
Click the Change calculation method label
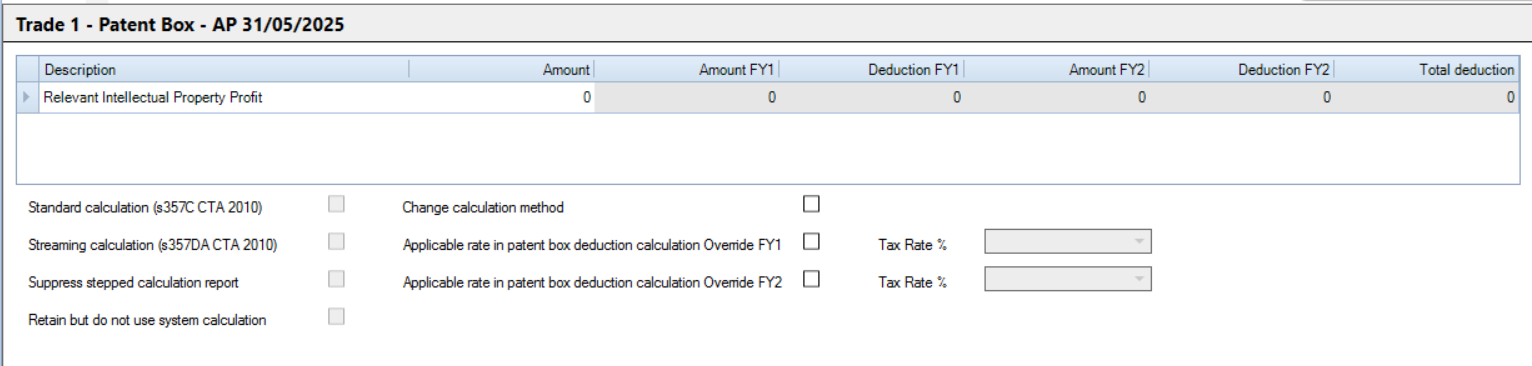click(x=483, y=208)
